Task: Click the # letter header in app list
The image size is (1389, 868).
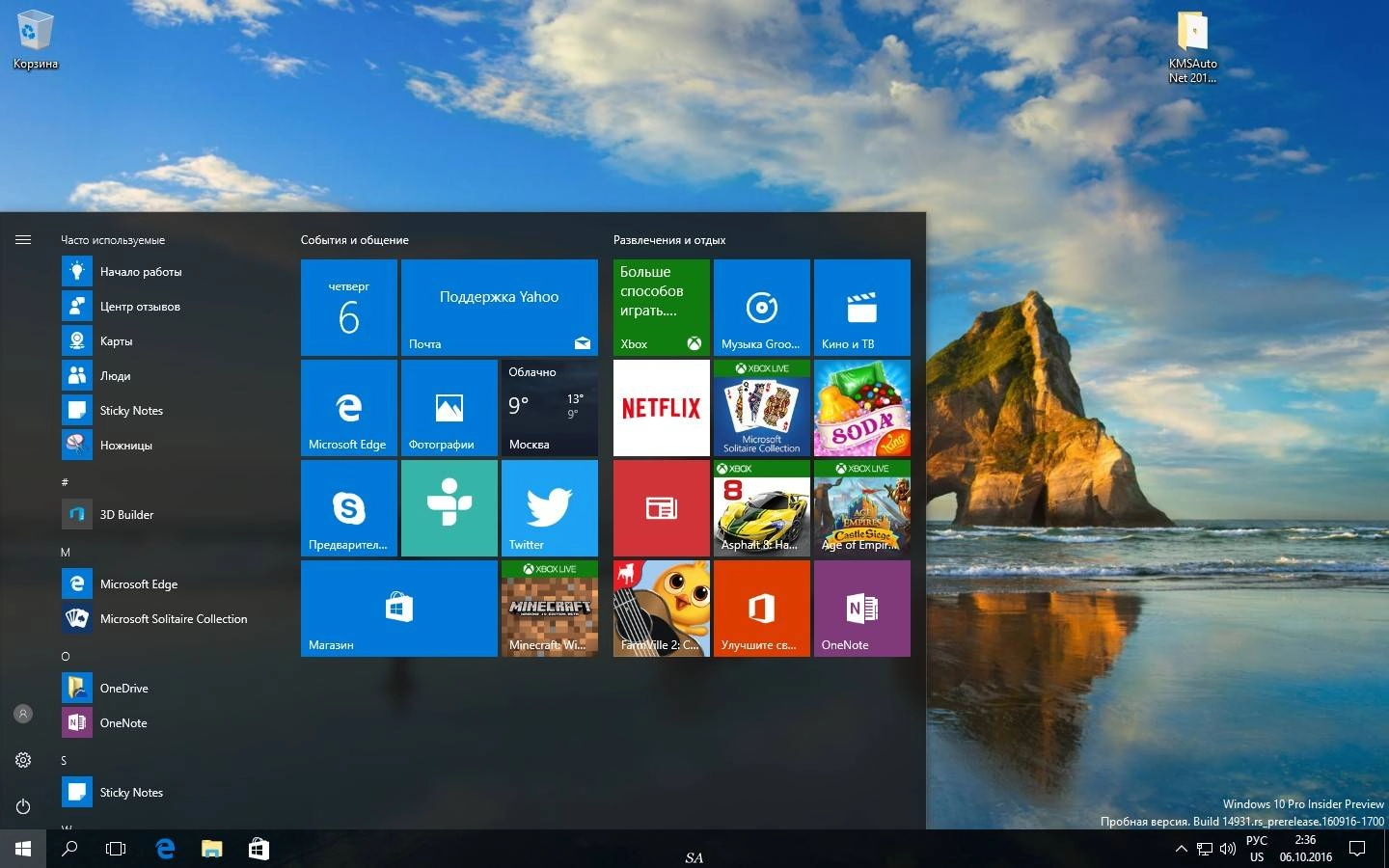Action: tap(65, 481)
